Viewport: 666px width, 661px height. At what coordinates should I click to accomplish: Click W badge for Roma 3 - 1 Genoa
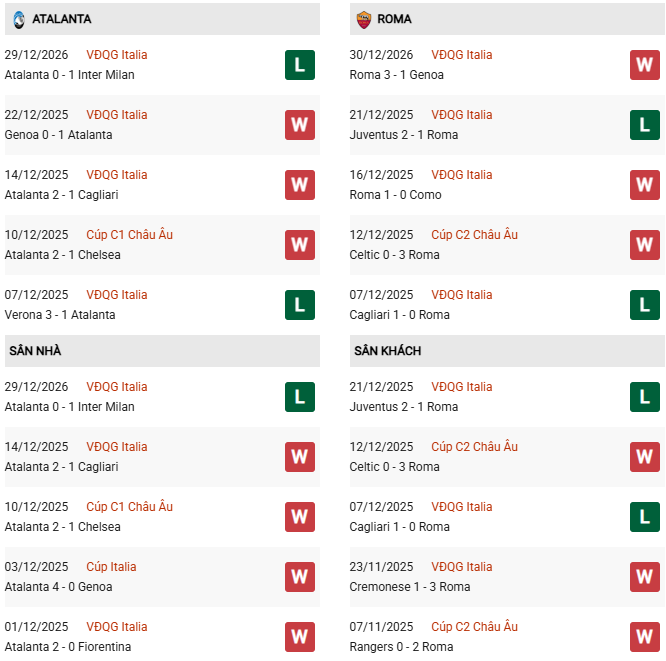644,65
